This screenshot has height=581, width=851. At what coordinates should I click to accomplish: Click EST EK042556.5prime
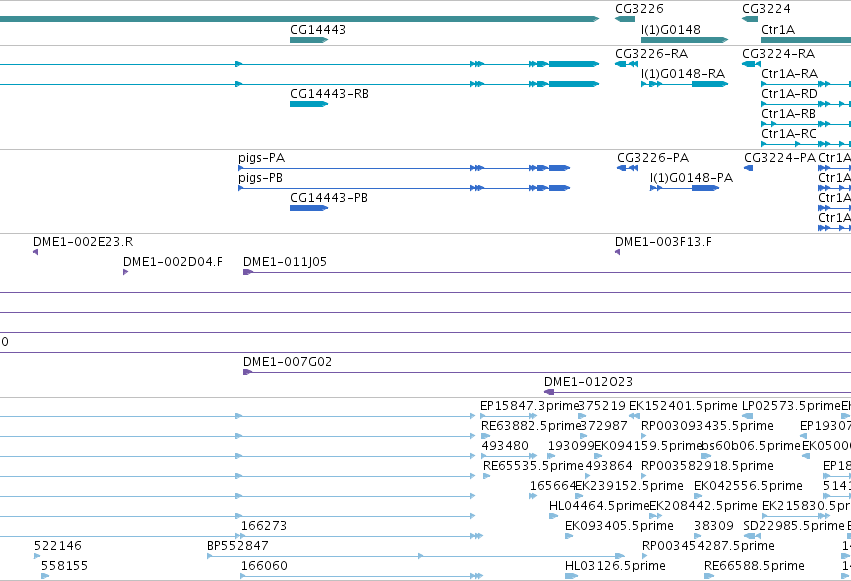coord(698,496)
